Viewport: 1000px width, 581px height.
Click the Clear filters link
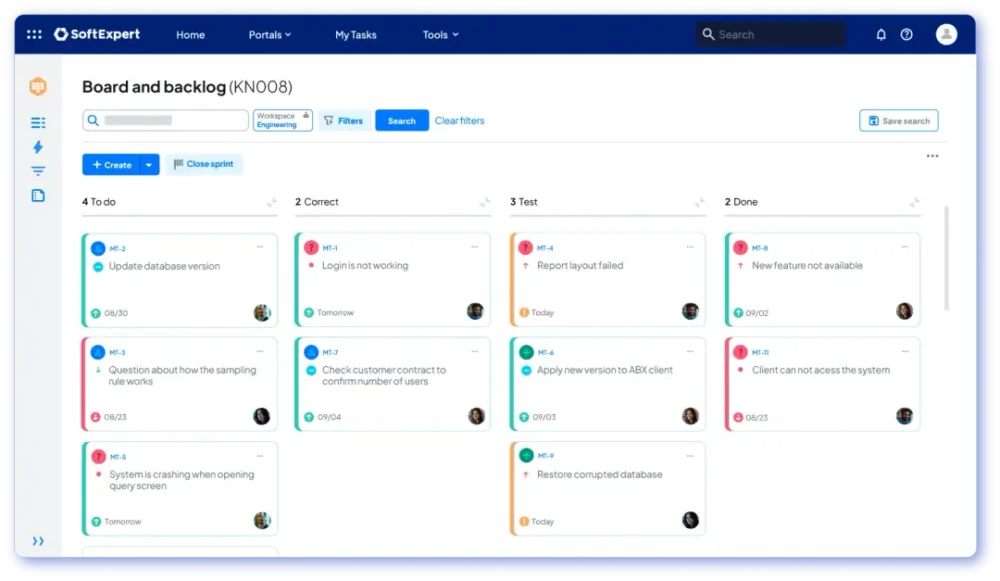click(459, 121)
